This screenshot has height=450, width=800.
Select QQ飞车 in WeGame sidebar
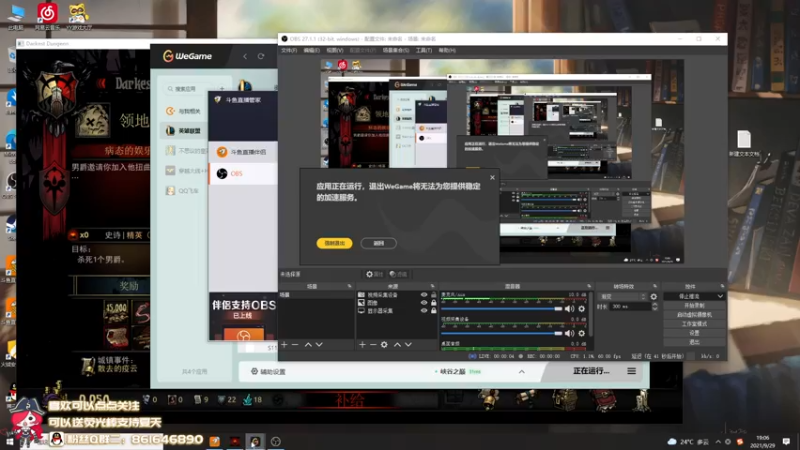coord(185,191)
